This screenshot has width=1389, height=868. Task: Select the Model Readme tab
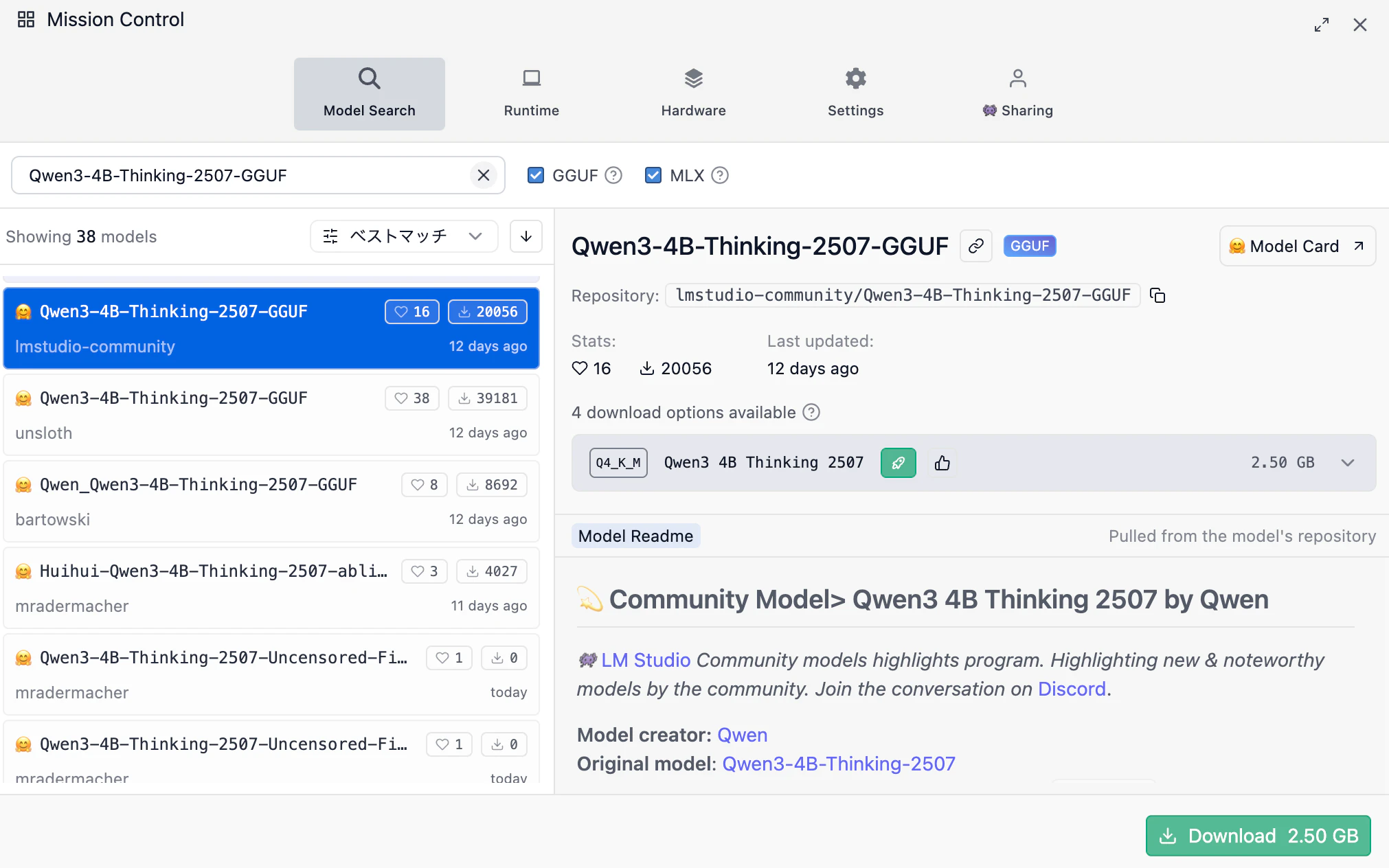tap(636, 536)
